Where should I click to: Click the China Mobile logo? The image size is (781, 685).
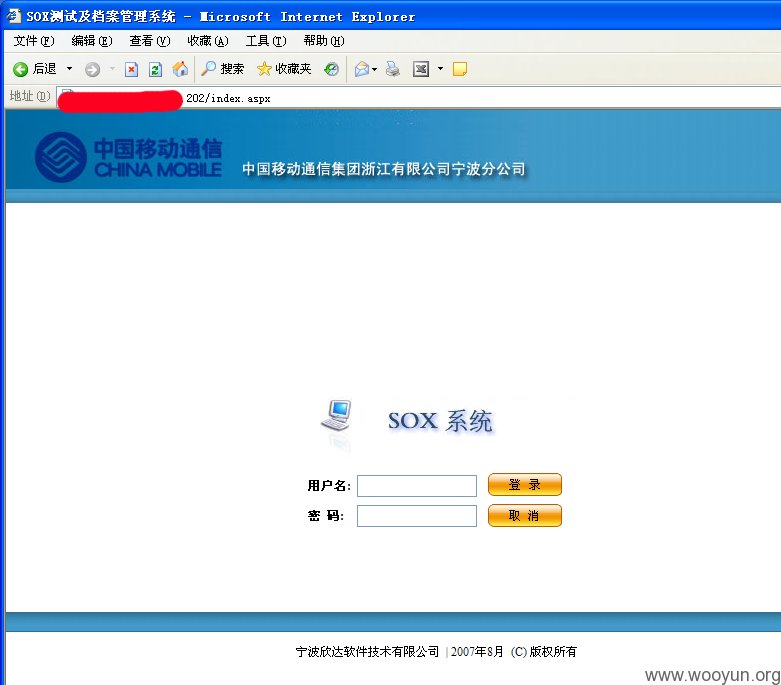pos(129,156)
